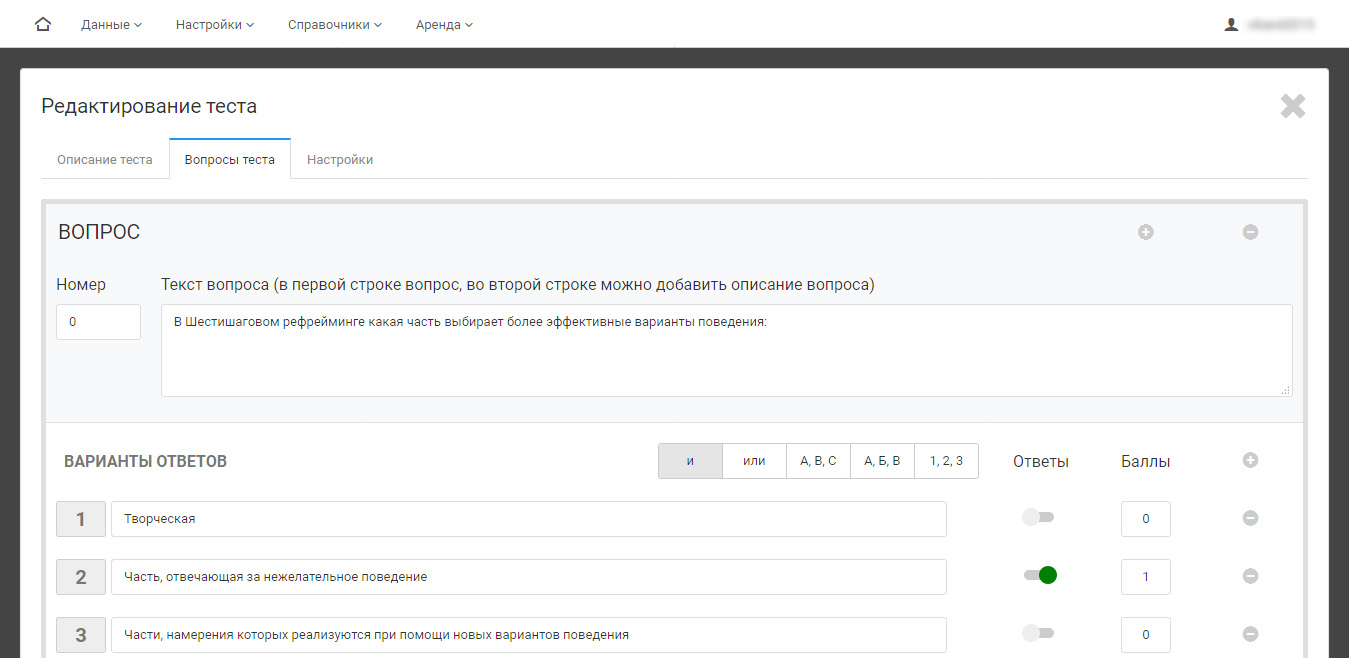Click the user profile icon
Viewport: 1349px width, 658px height.
(1231, 24)
